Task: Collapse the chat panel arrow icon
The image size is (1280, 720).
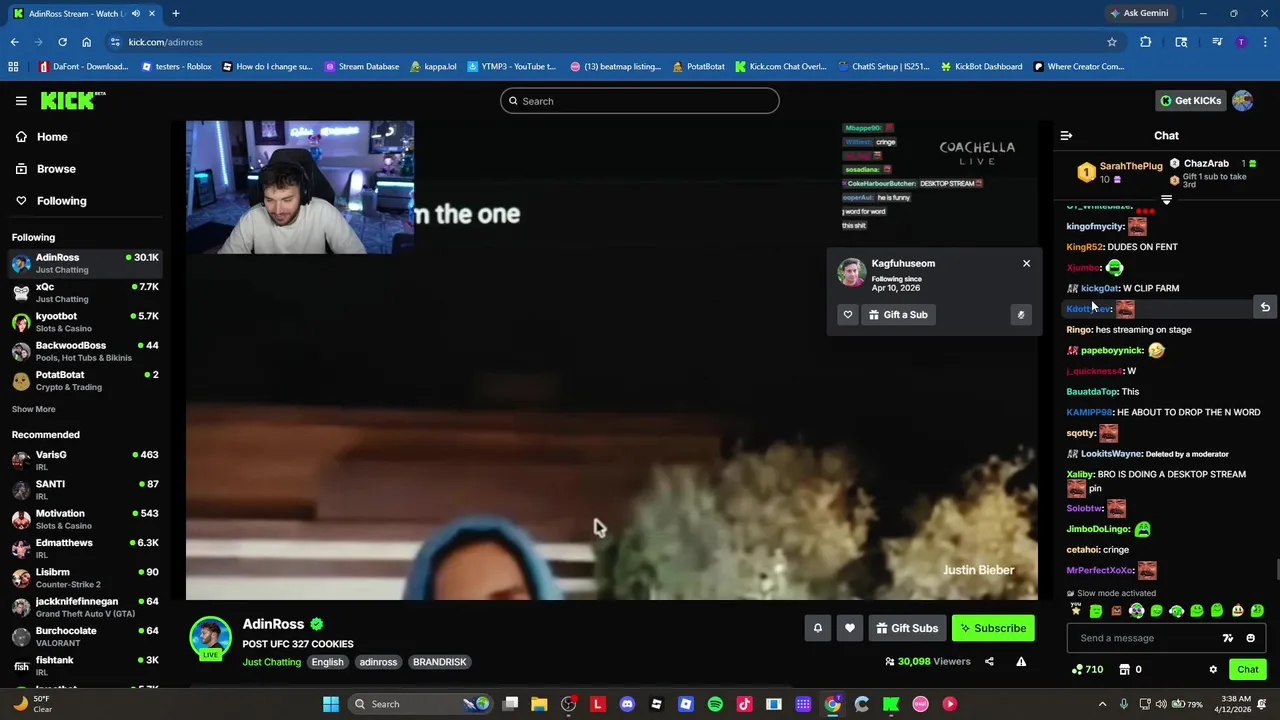Action: (1066, 135)
